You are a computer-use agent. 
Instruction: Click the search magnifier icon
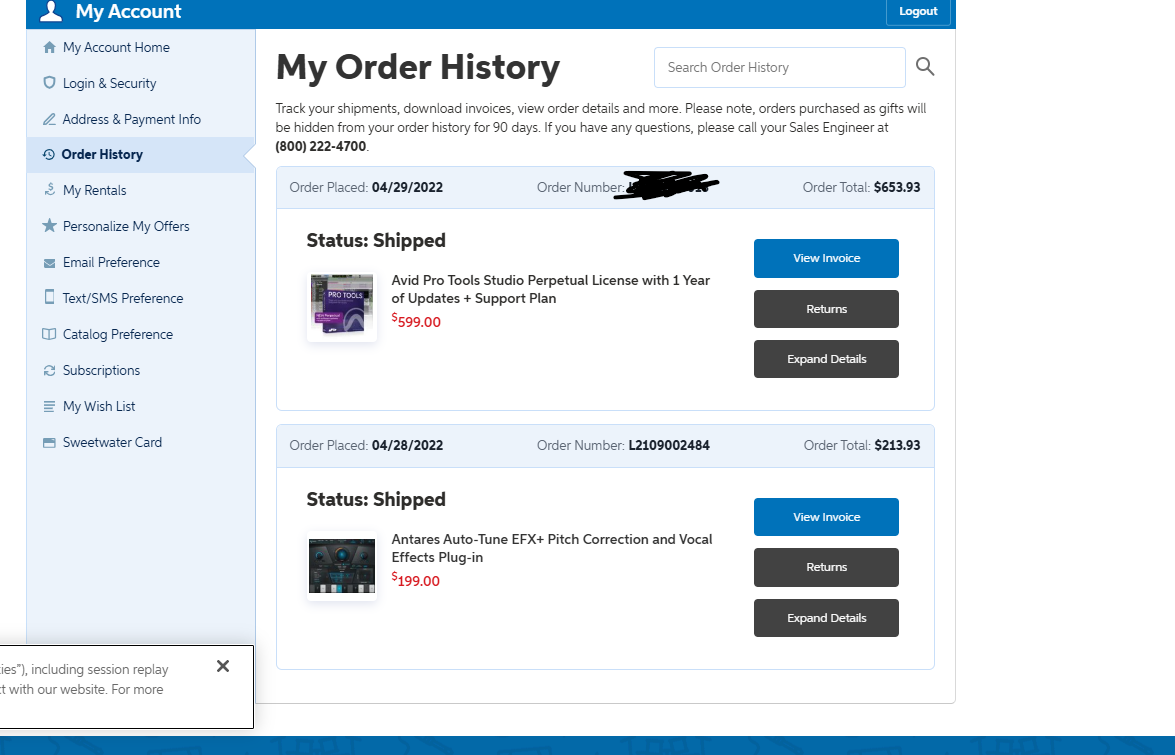click(x=925, y=67)
